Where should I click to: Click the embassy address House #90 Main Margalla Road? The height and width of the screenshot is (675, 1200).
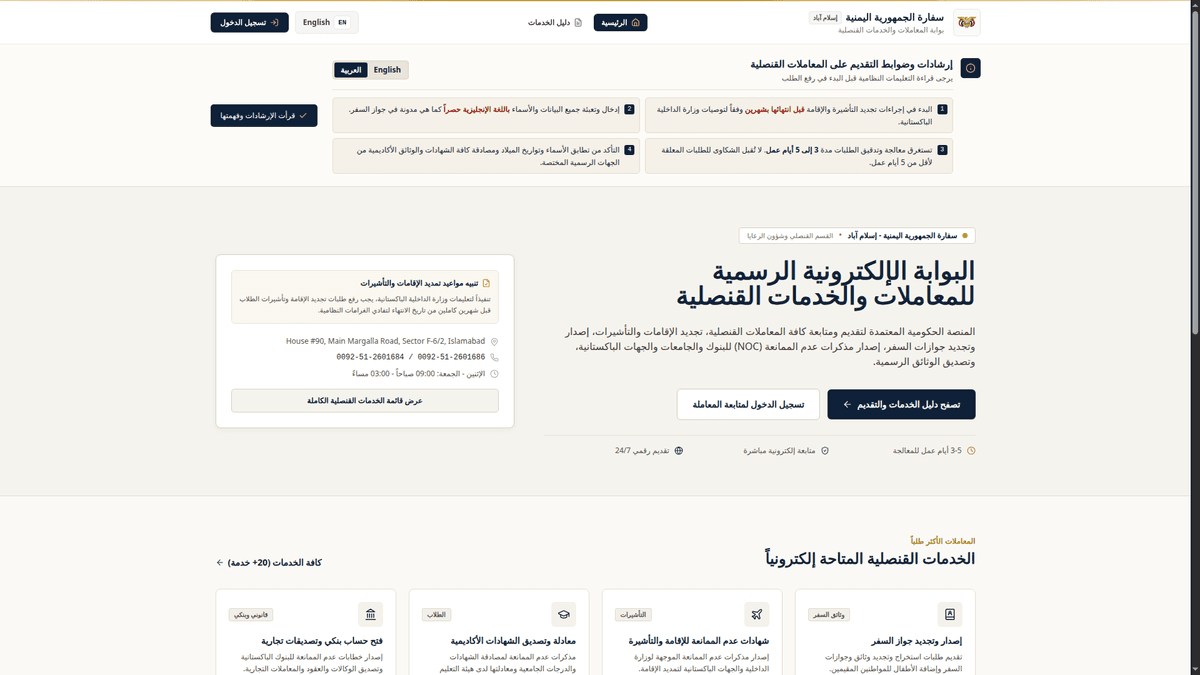point(385,341)
